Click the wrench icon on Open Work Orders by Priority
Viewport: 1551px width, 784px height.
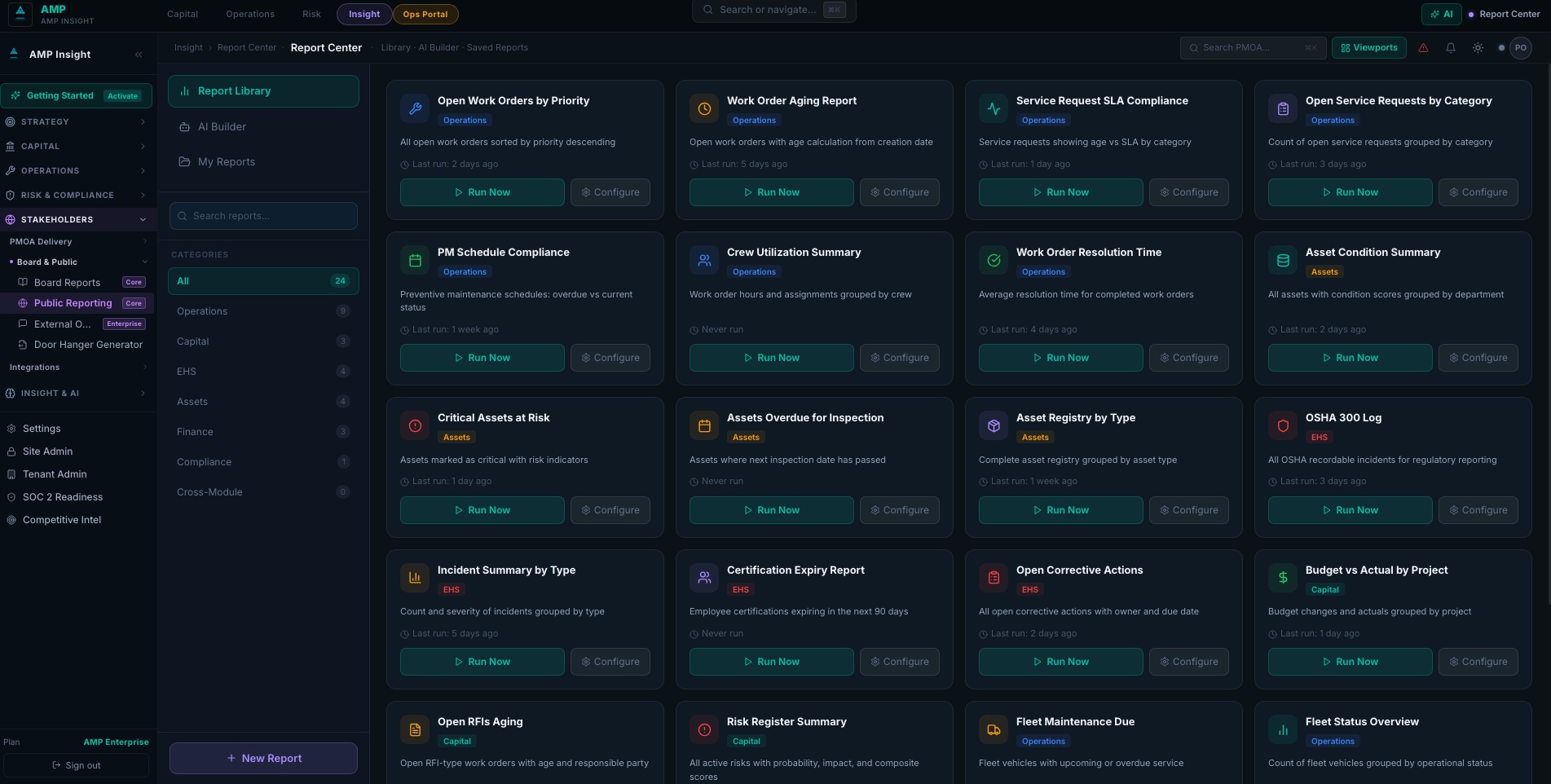(415, 108)
